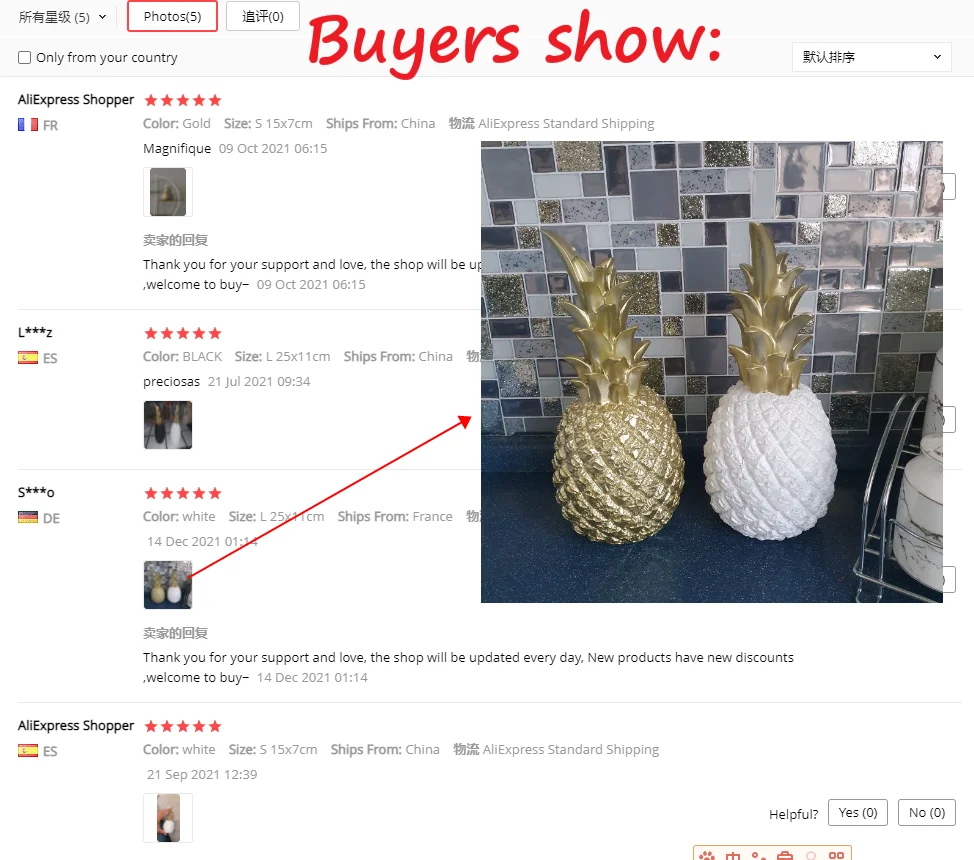
Task: Open the 默认排序 sort dropdown
Action: pyautogui.click(x=872, y=57)
